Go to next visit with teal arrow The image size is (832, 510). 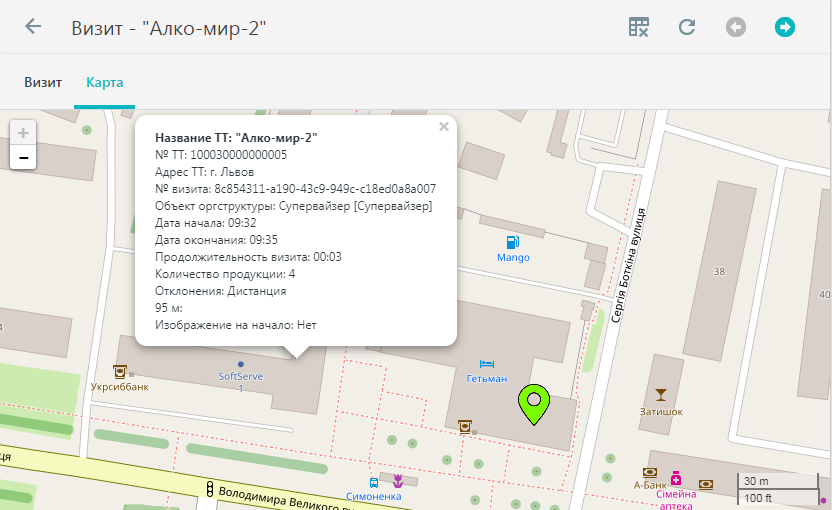tap(784, 27)
